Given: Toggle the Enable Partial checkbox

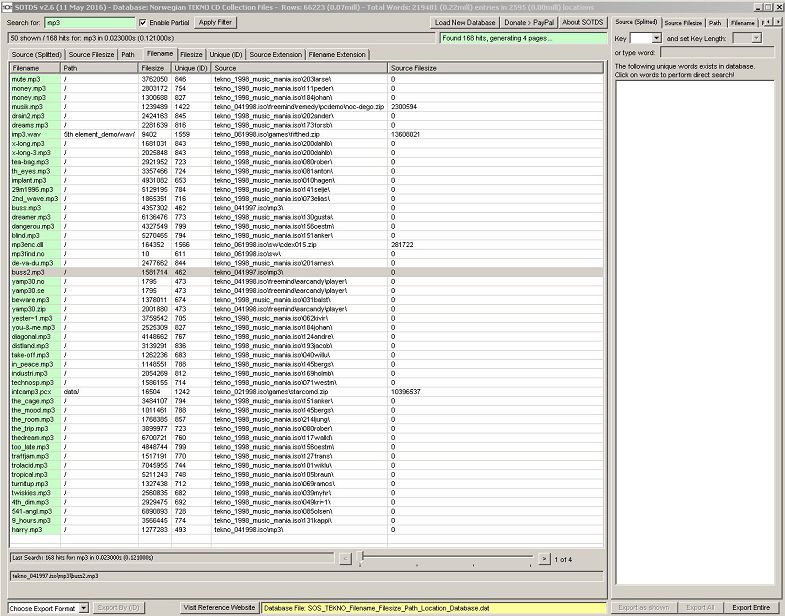Looking at the screenshot, I should click(x=142, y=21).
